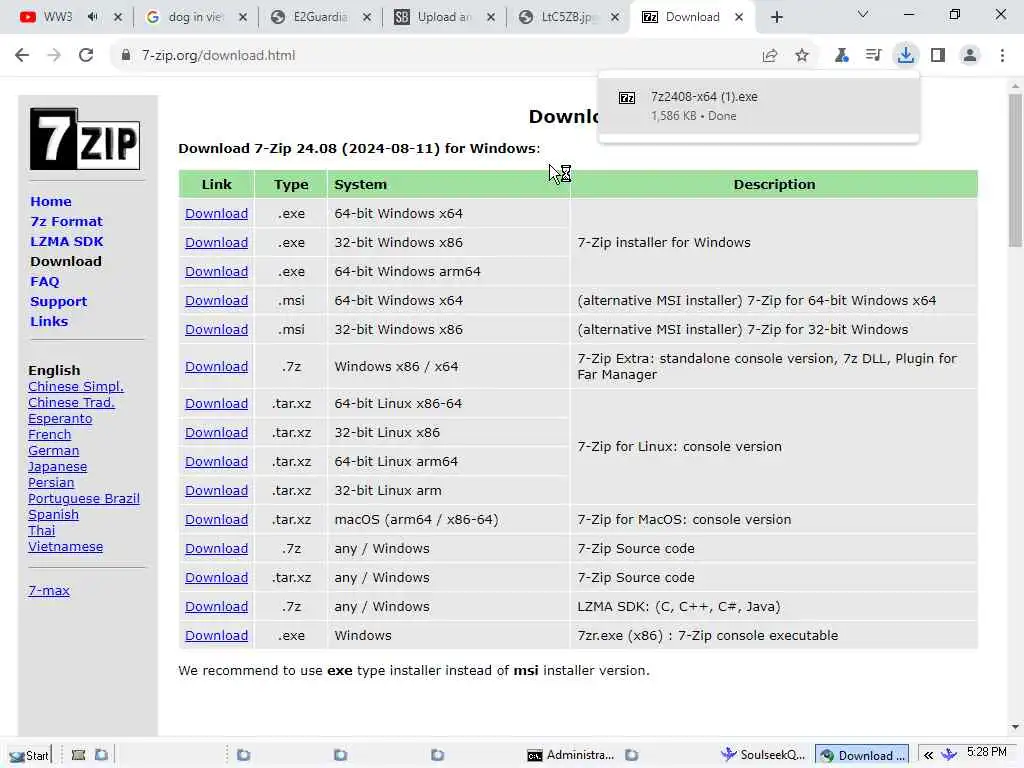Click the scrollbar down arrow
Viewport: 1024px width, 768px height.
(x=1015, y=727)
